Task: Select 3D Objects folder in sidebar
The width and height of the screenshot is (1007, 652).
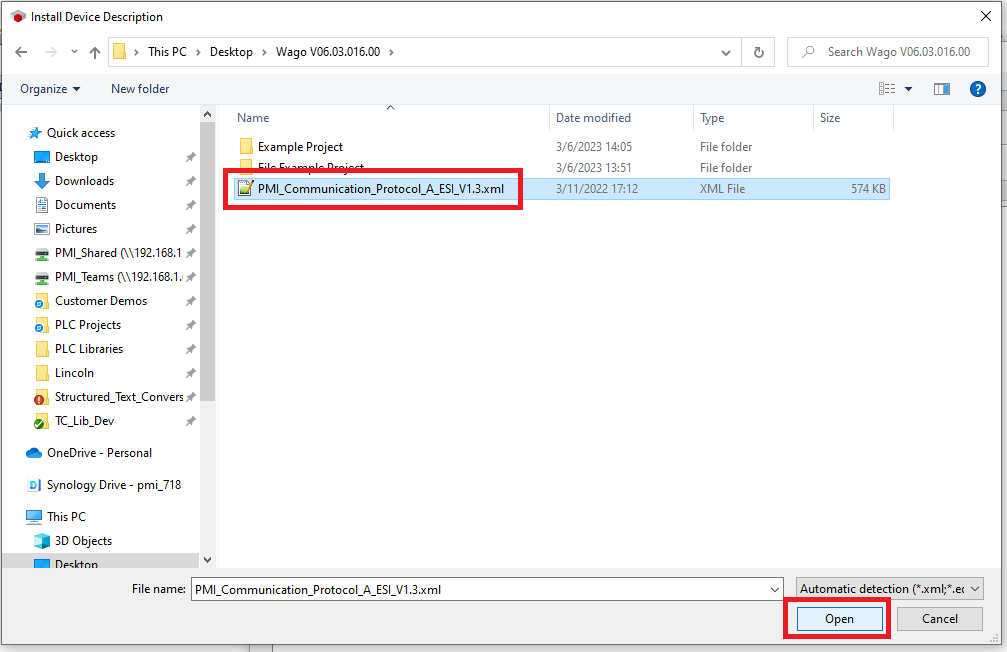Action: [83, 541]
